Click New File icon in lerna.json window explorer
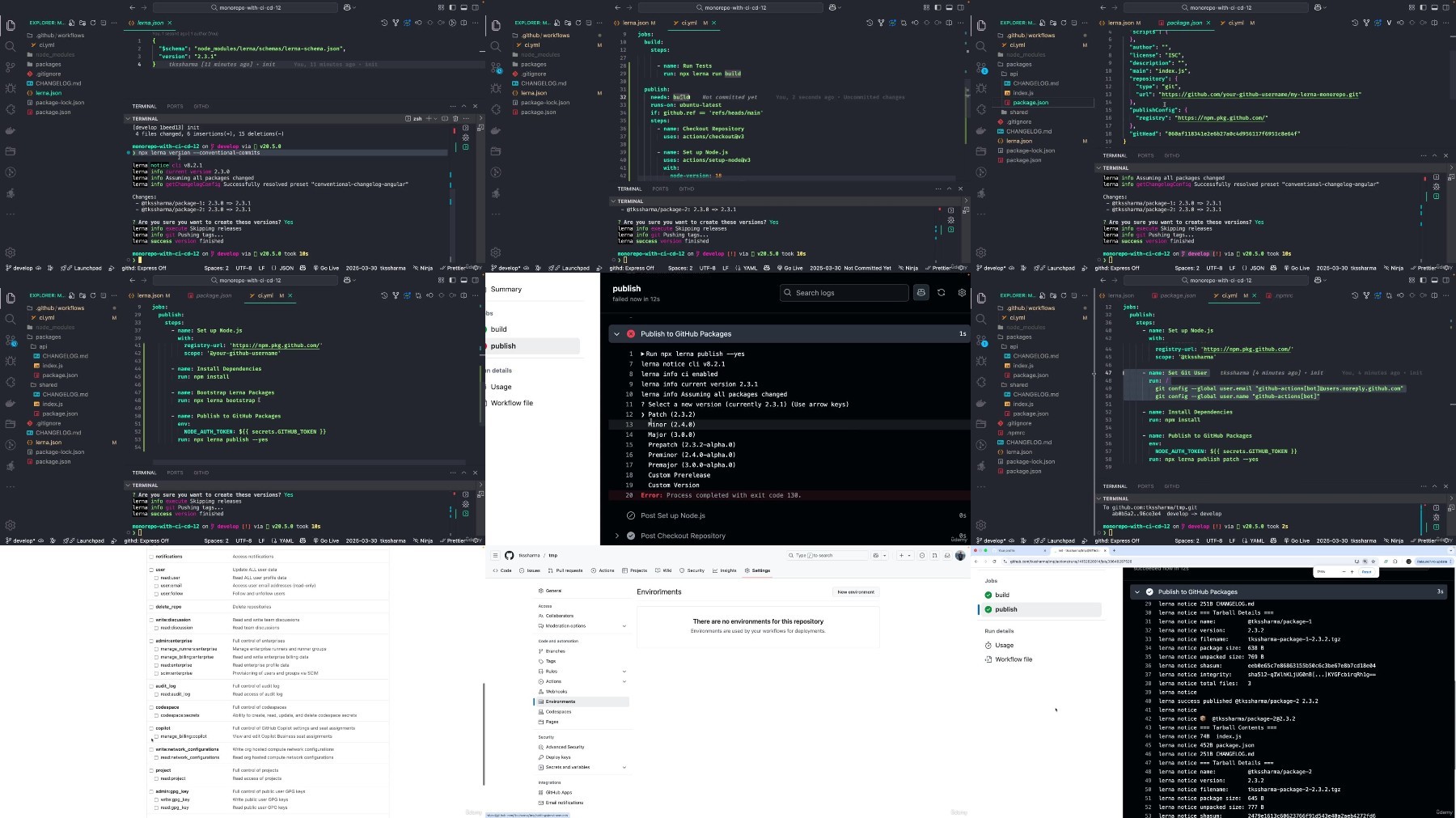1456x818 pixels. pyautogui.click(x=72, y=23)
